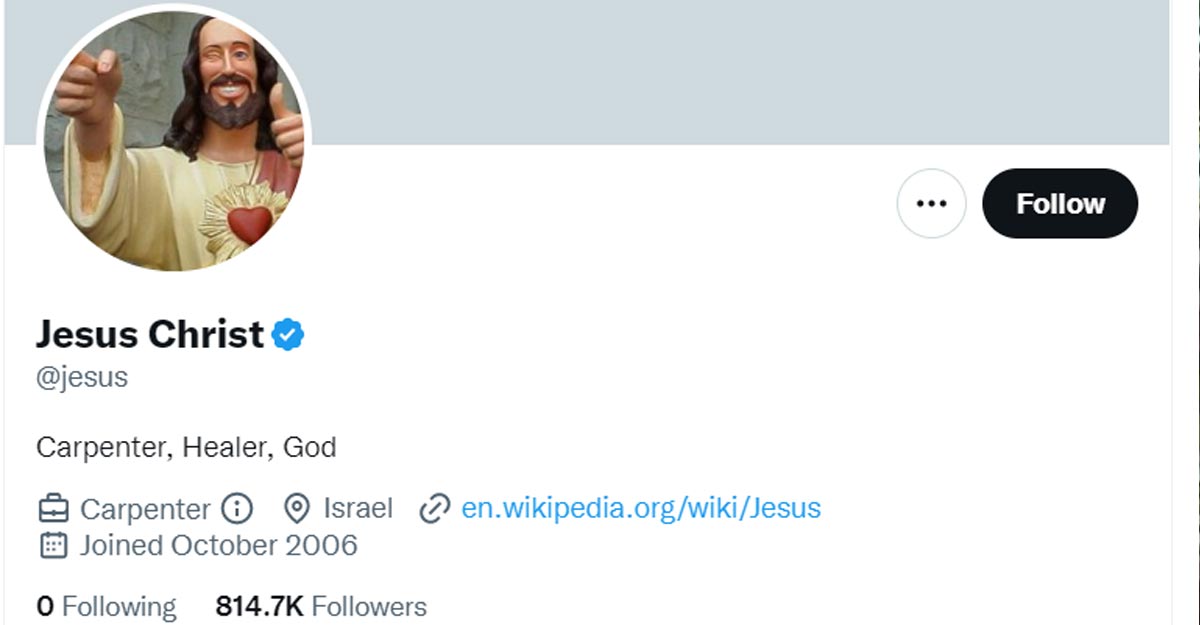
Task: Click the Joined October 2006 text
Action: (x=218, y=545)
